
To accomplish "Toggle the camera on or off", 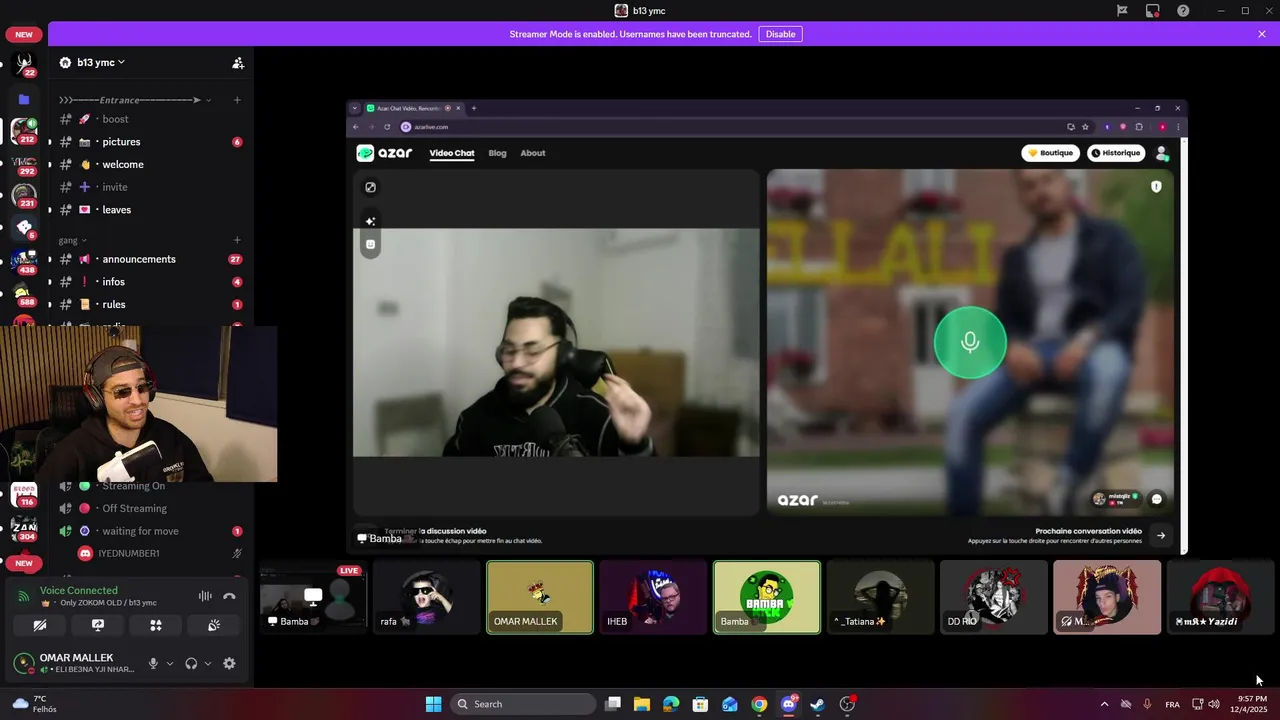I will (40, 625).
